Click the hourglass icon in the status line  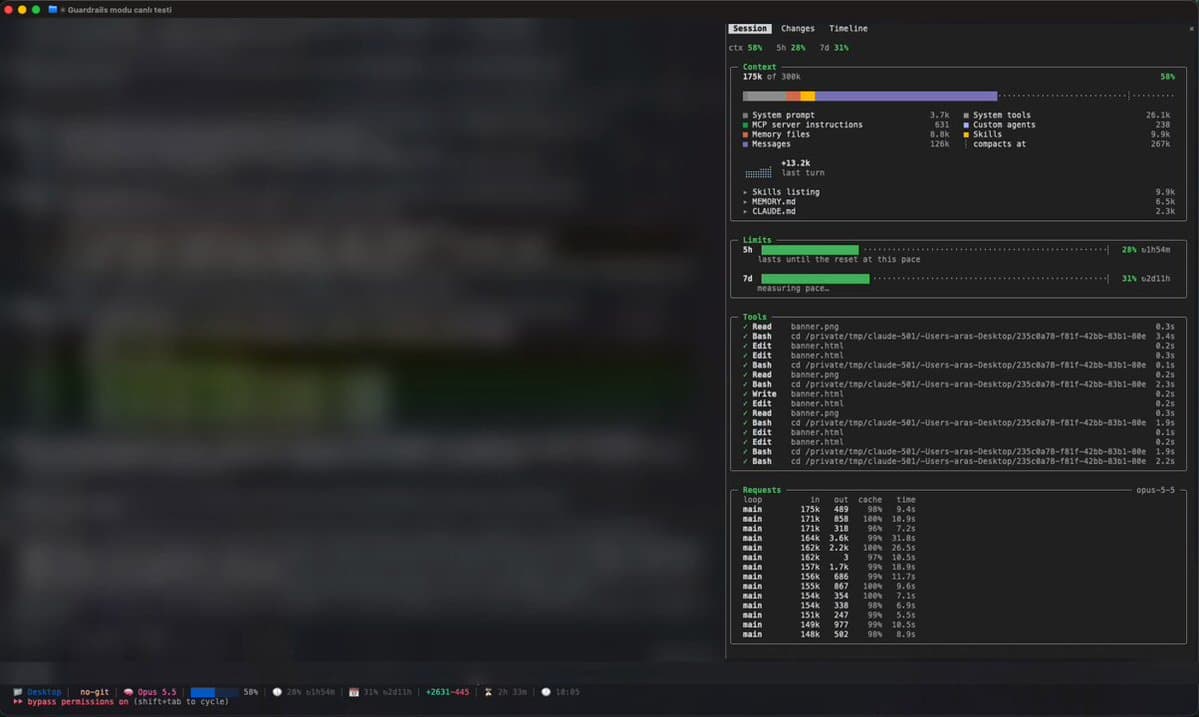click(488, 693)
